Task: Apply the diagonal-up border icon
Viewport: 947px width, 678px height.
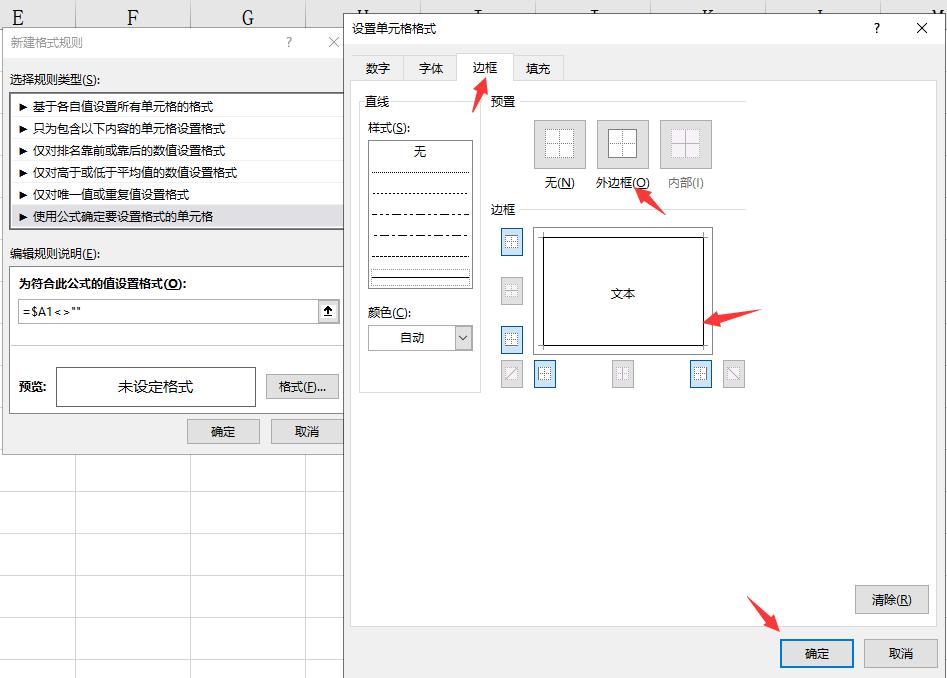Action: point(513,373)
